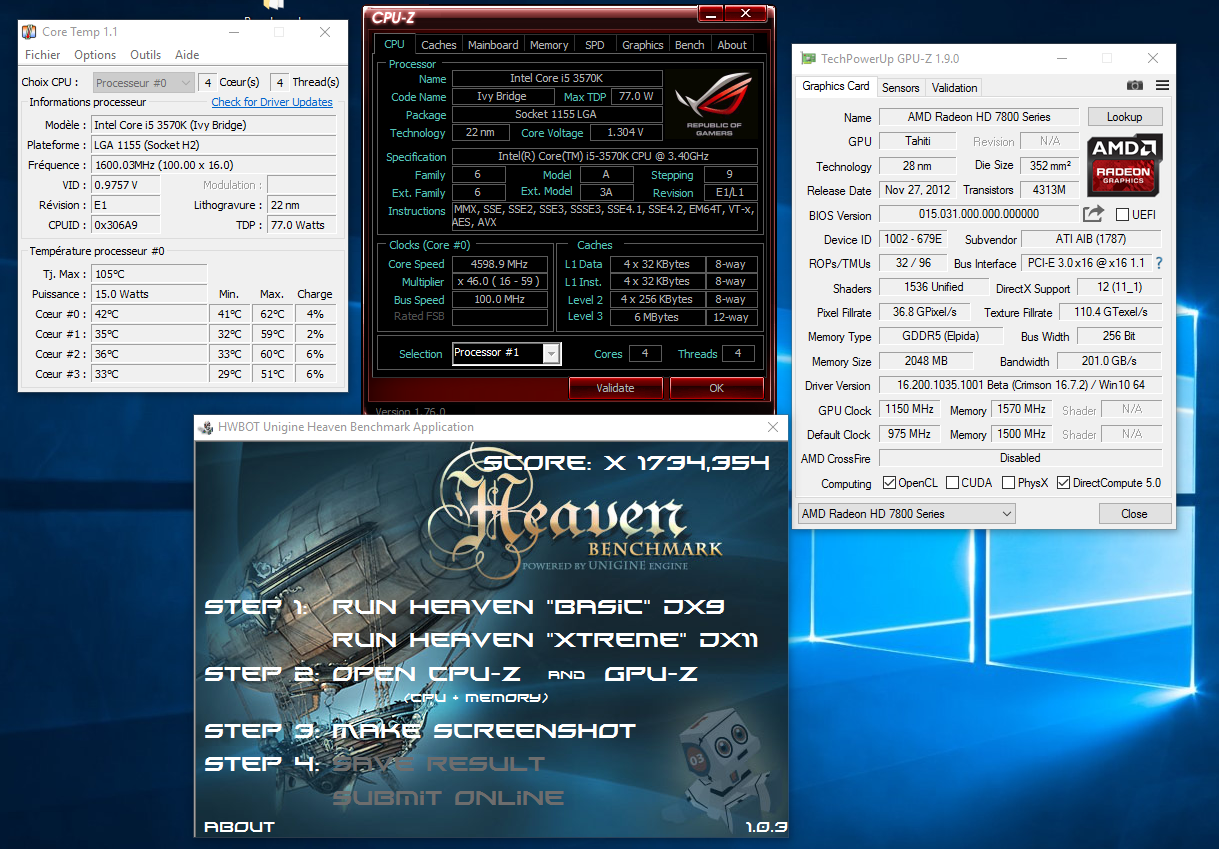Viewport: 1219px width, 849px height.
Task: Open the Aide menu in Core Temp
Action: tap(187, 55)
